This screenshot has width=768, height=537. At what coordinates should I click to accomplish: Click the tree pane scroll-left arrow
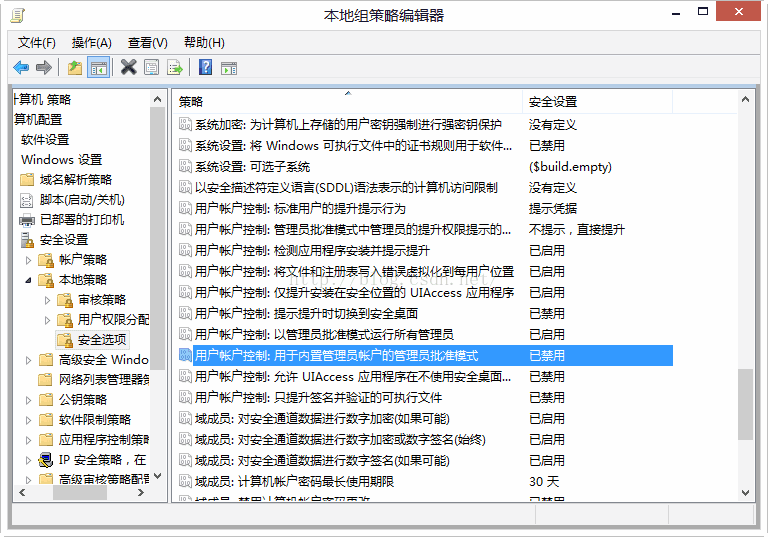(22, 492)
